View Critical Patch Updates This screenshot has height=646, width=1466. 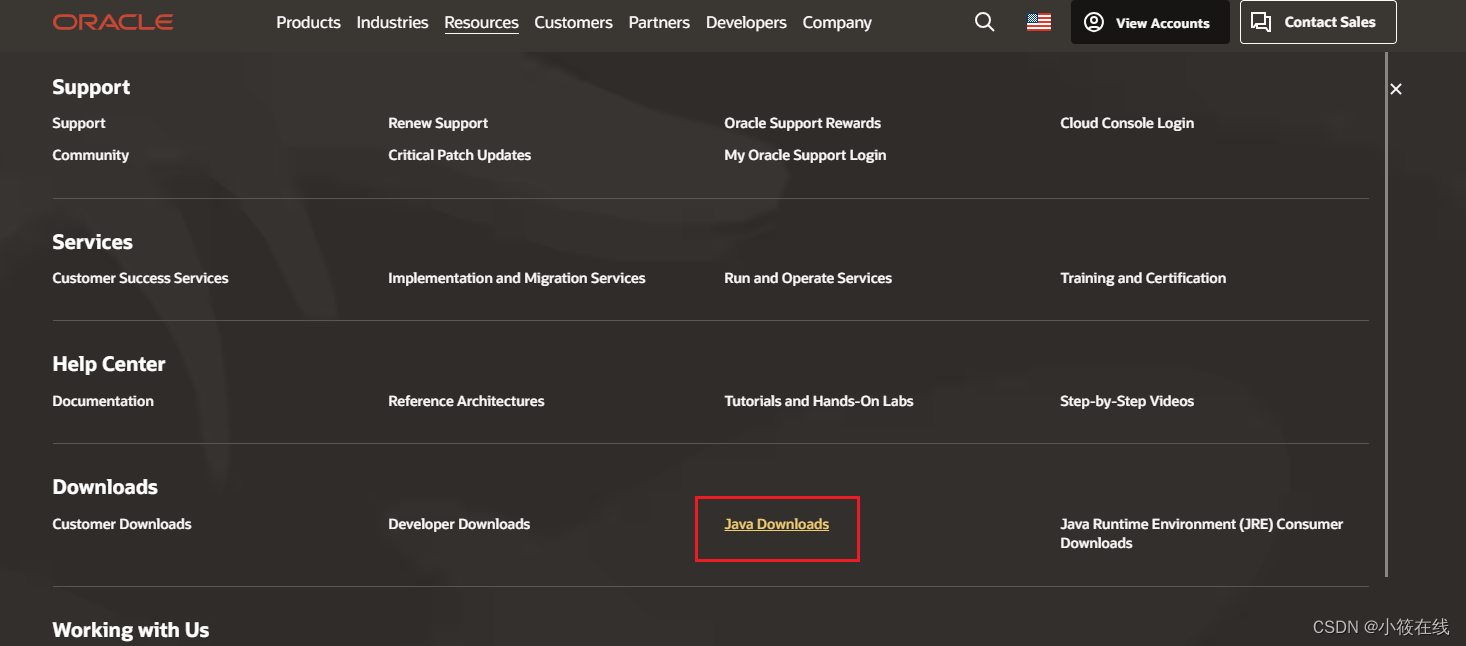[x=459, y=155]
